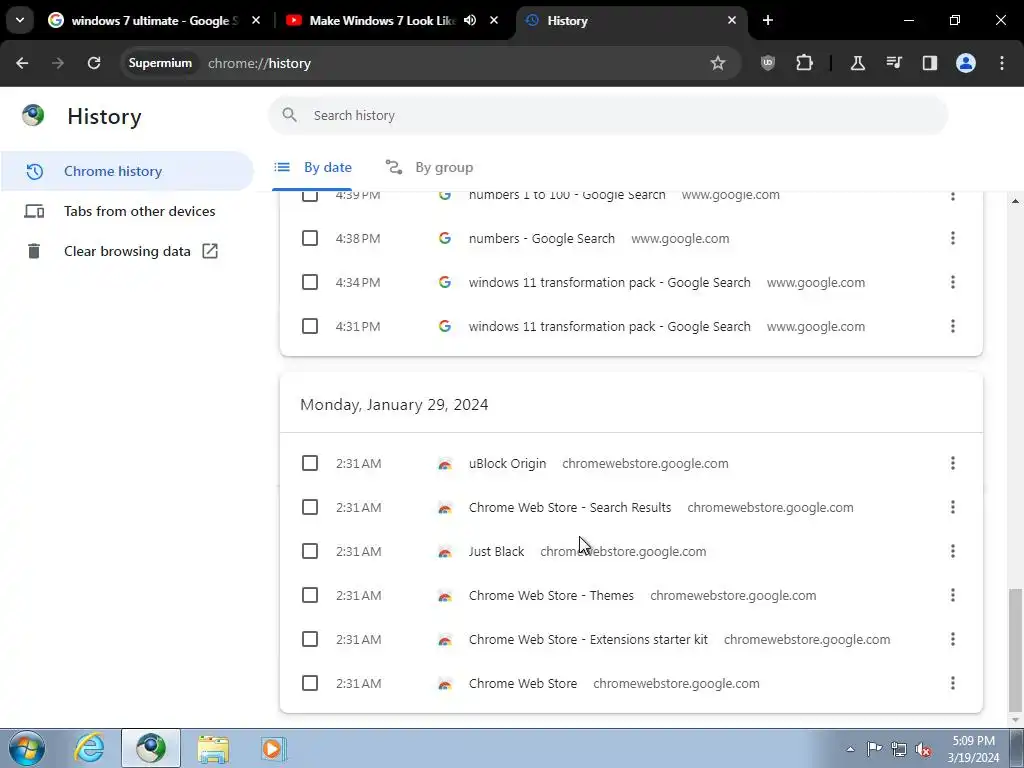Viewport: 1024px width, 768px height.
Task: Show hidden tray icons arrow
Action: point(850,750)
